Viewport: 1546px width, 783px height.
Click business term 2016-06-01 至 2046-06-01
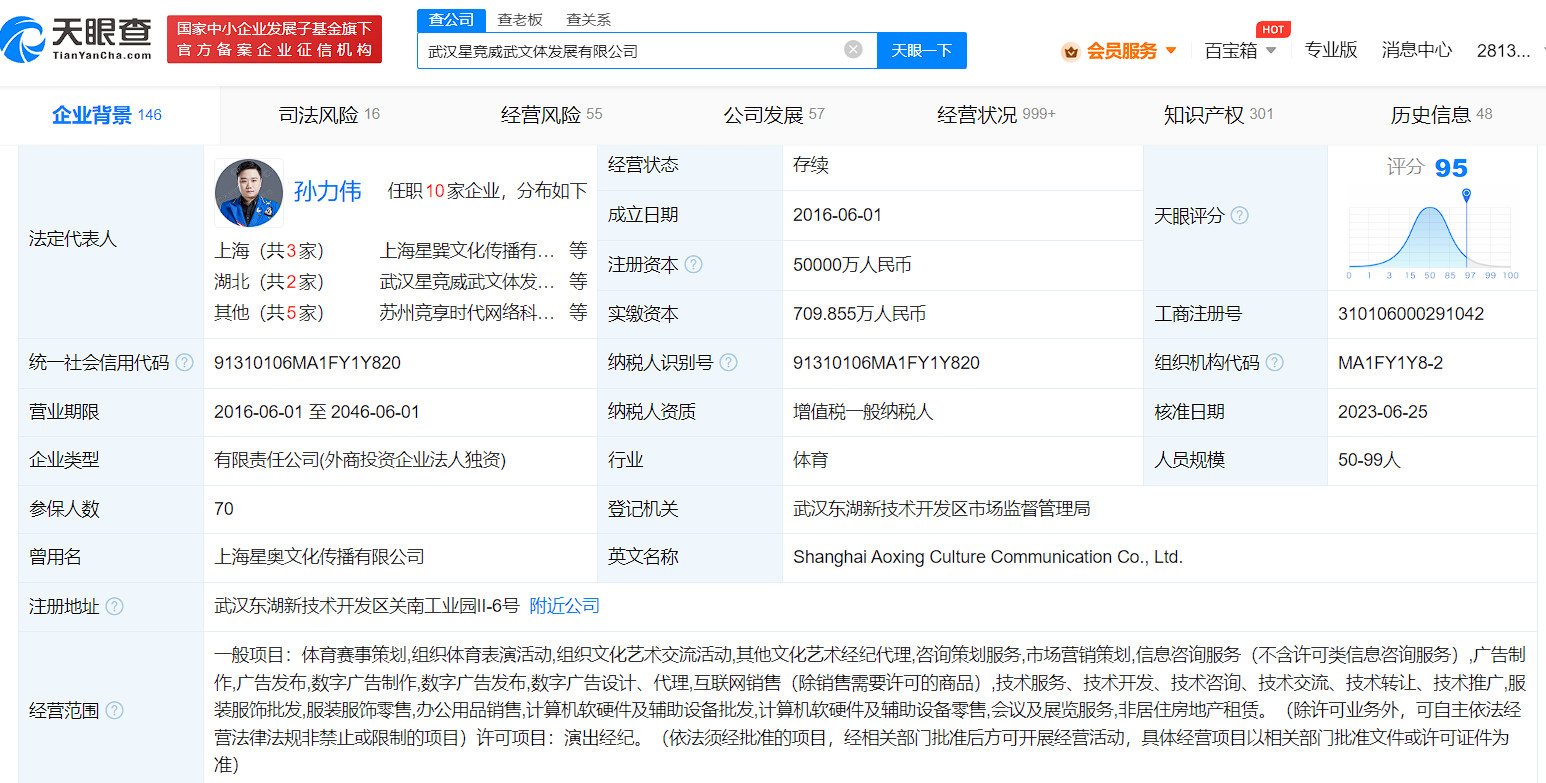(317, 412)
